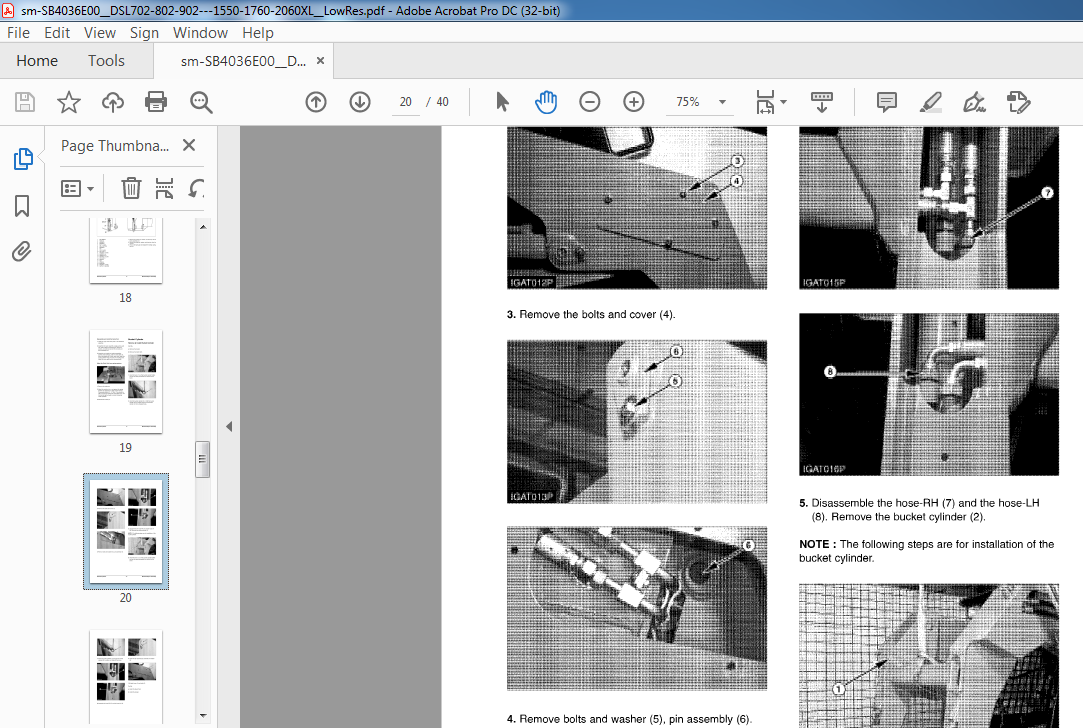This screenshot has width=1083, height=728.
Task: Show the Page Thumbnails panel icon
Action: tap(23, 159)
